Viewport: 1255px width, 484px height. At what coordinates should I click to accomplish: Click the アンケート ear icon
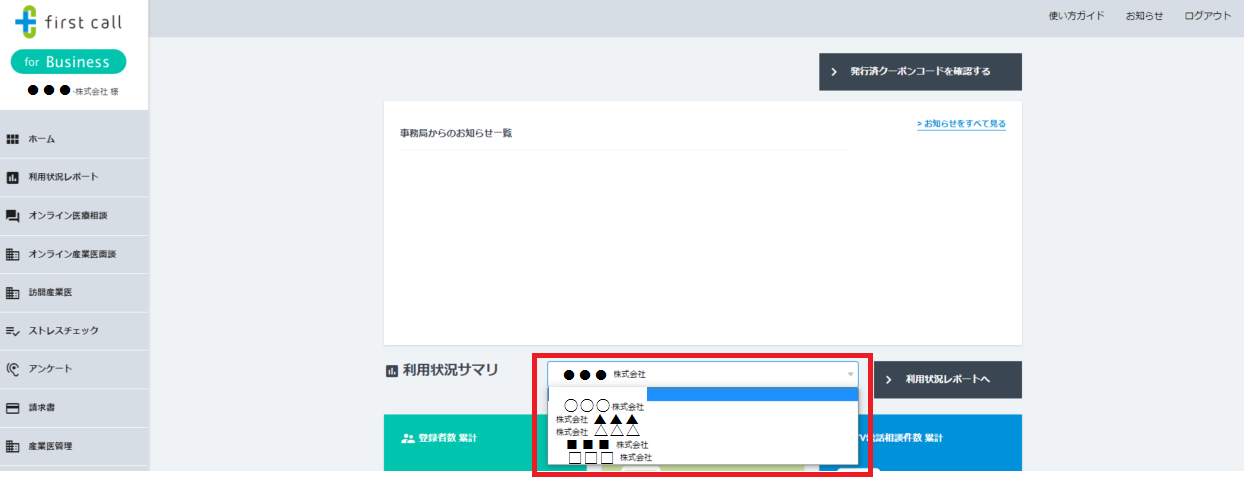pyautogui.click(x=13, y=369)
